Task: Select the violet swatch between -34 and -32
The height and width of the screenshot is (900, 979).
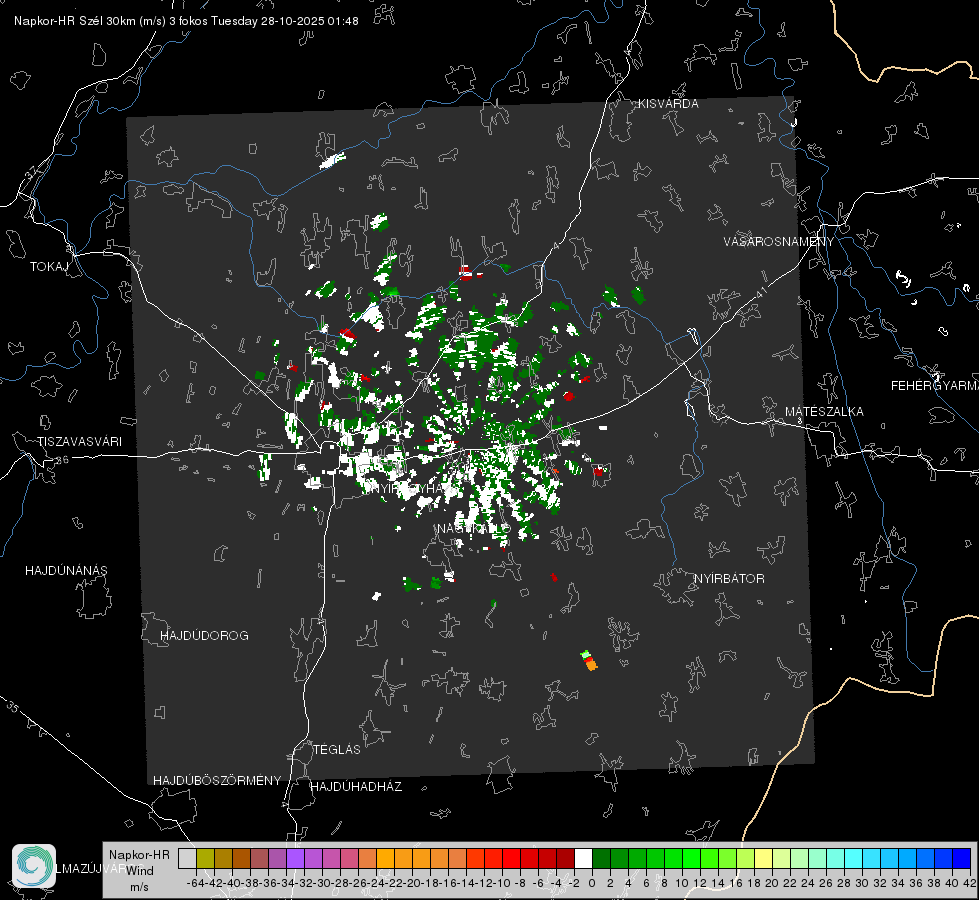Action: pos(295,859)
